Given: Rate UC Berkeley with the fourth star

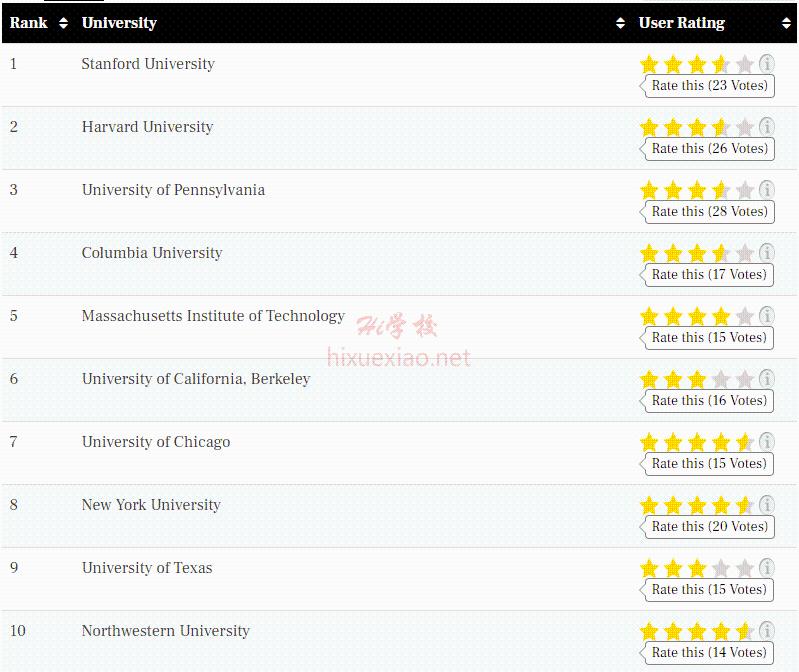Looking at the screenshot, I should click(721, 379).
